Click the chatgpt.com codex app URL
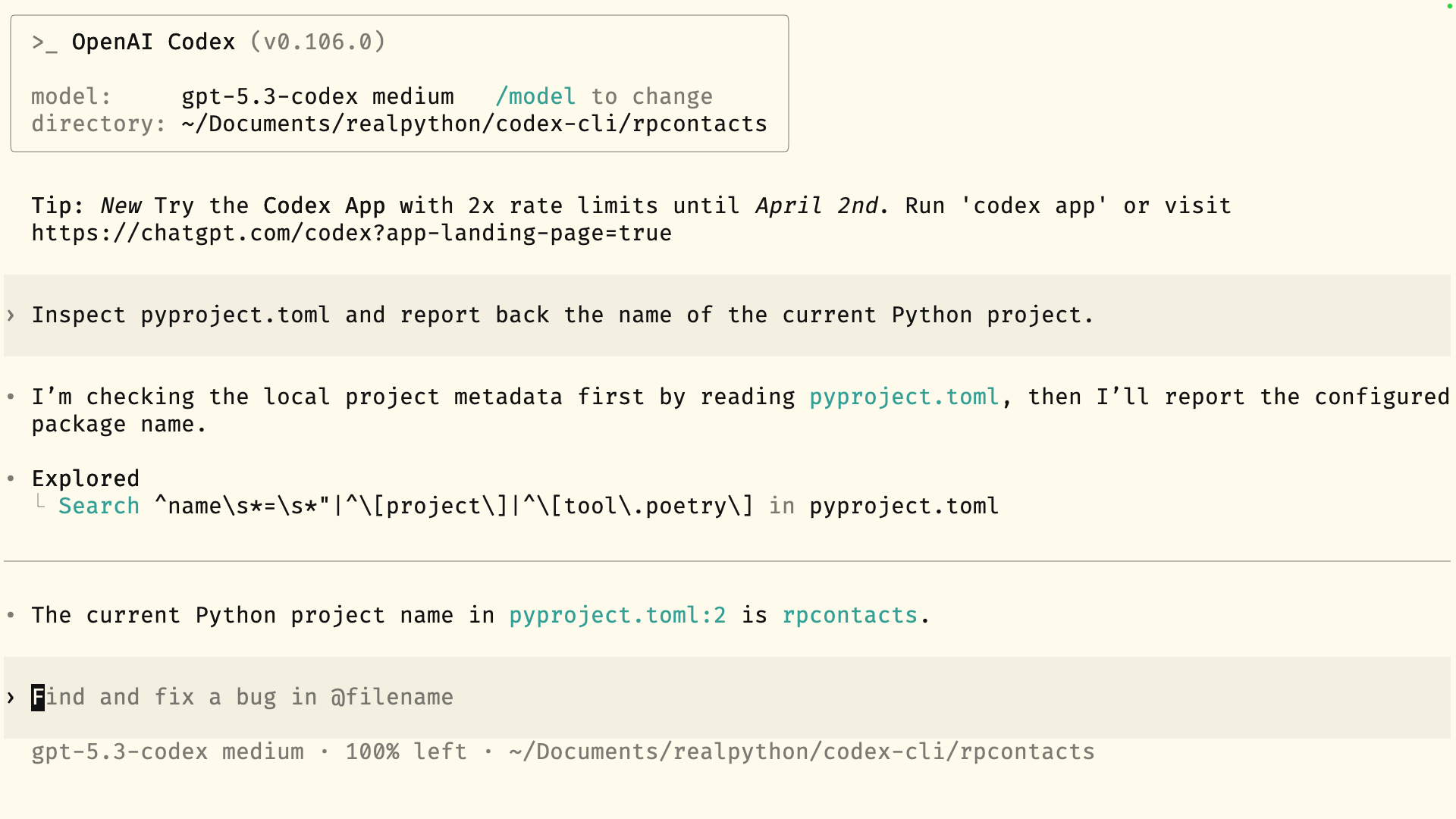 point(351,234)
